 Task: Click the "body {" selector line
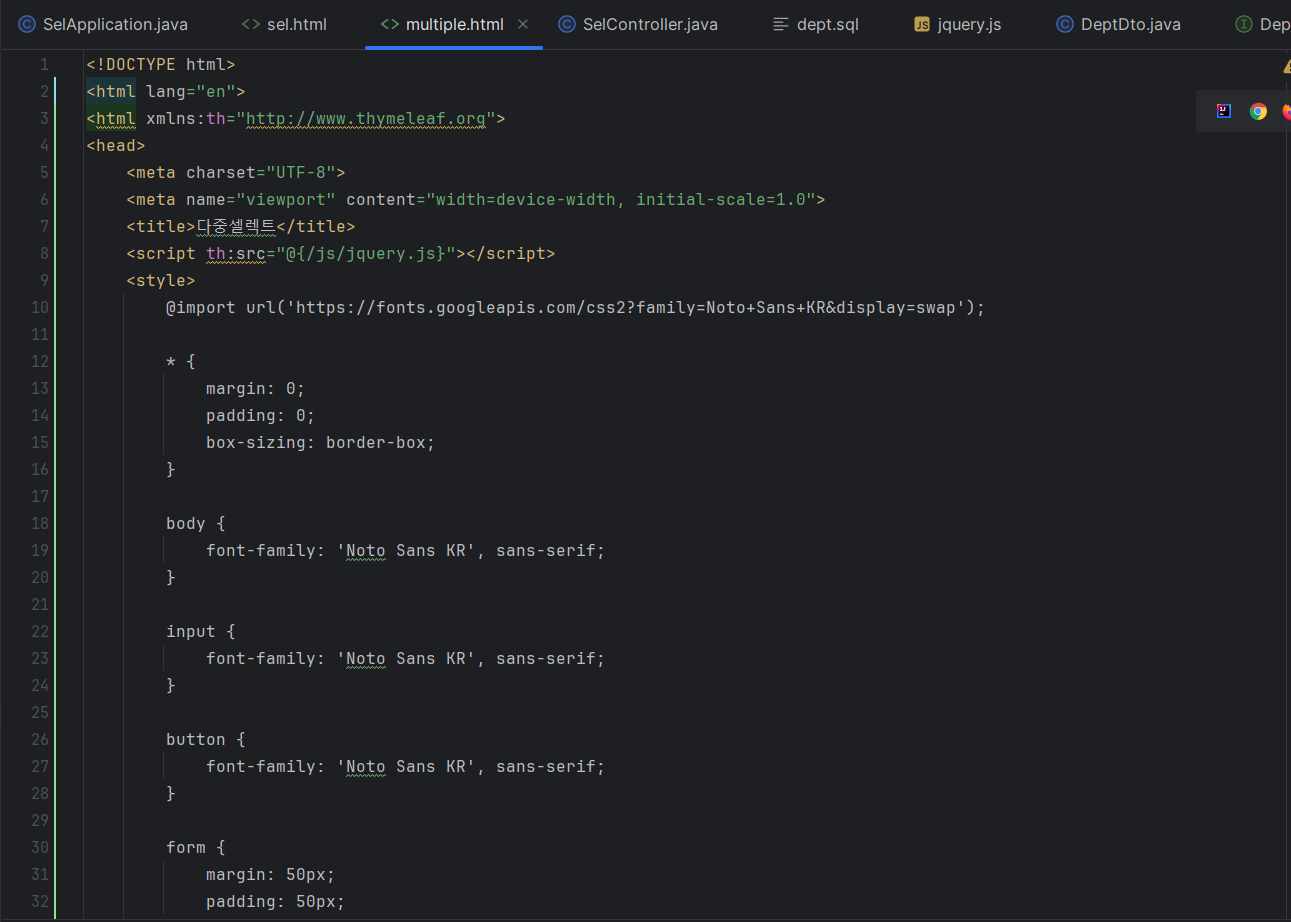(196, 524)
